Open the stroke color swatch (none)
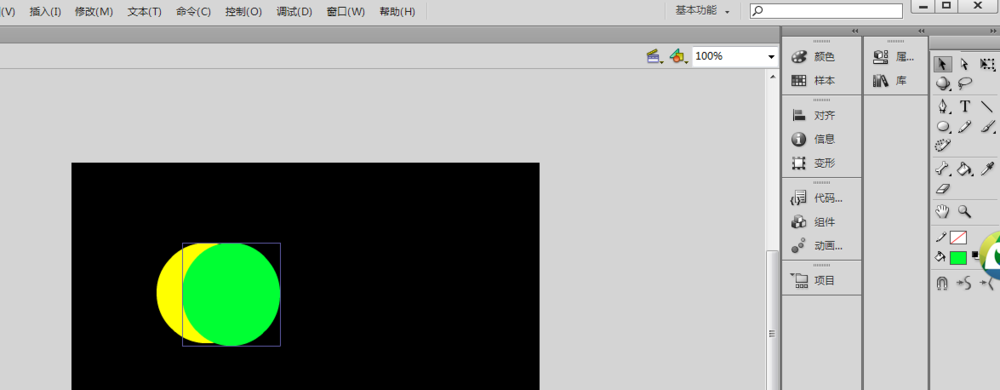 pyautogui.click(x=959, y=238)
